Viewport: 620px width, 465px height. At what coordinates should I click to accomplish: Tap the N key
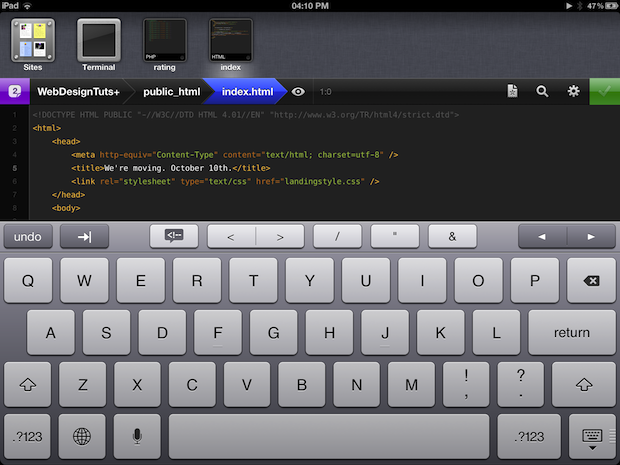pos(357,384)
